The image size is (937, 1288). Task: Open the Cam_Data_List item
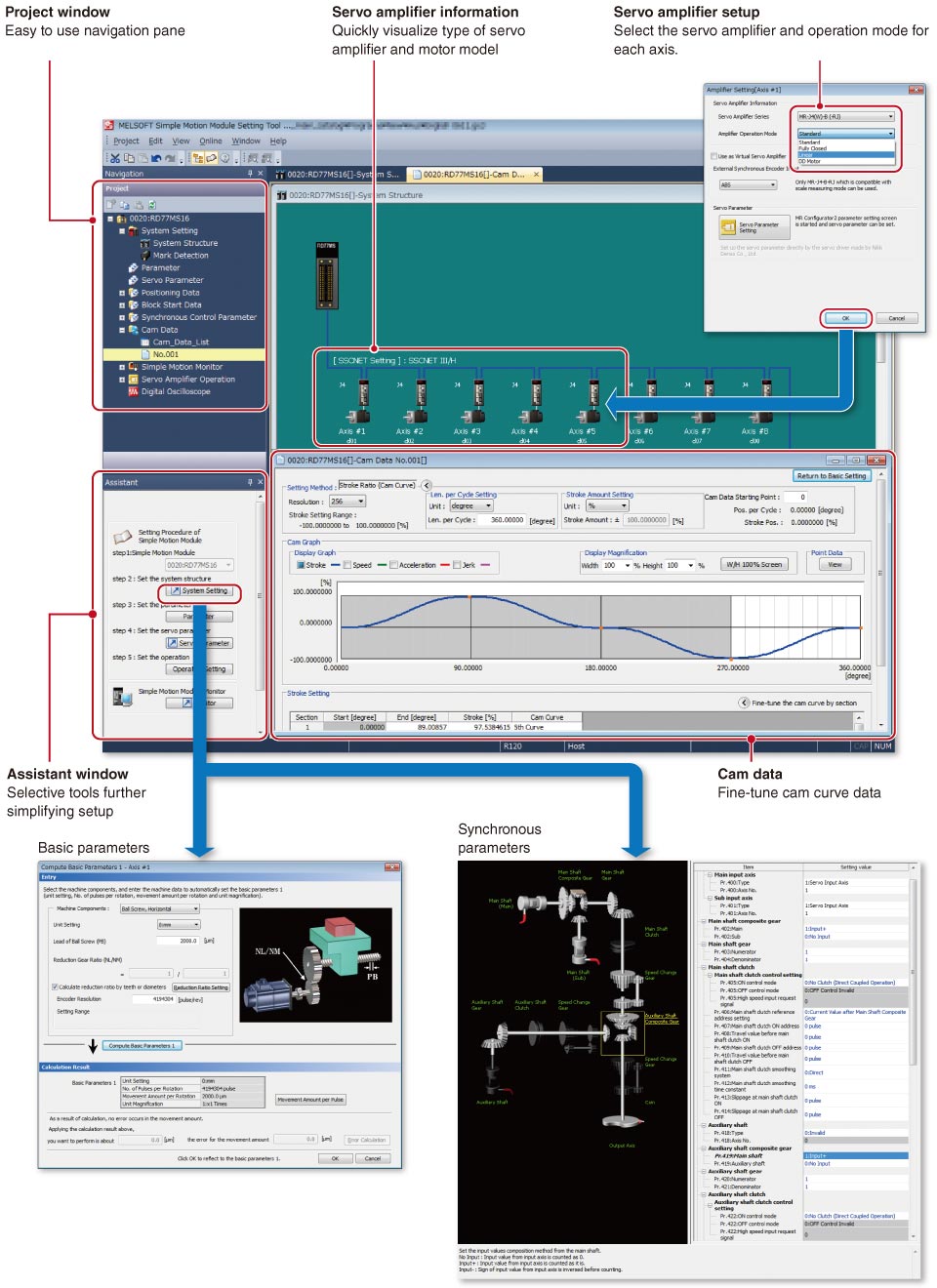coord(181,342)
